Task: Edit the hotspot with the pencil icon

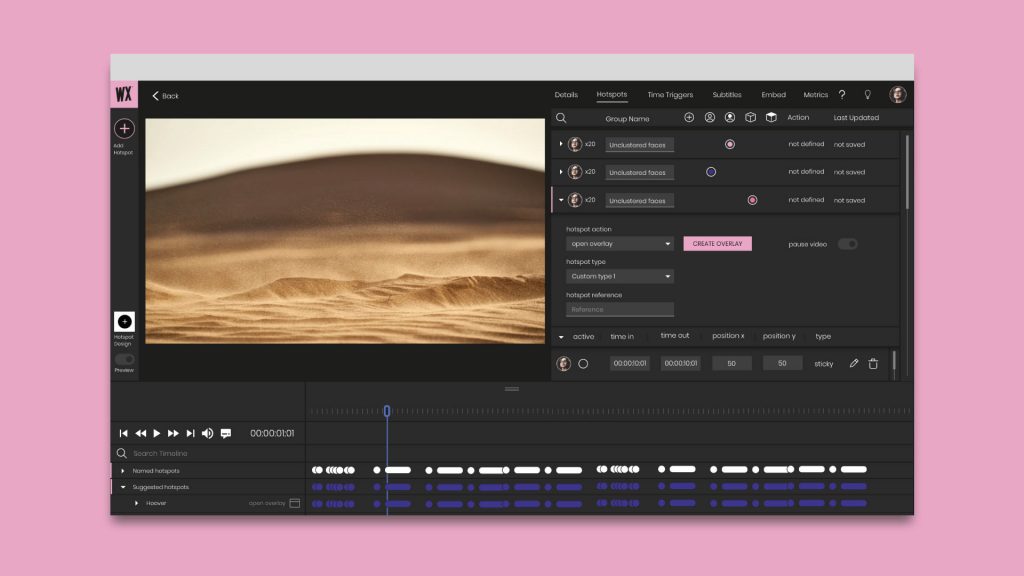Action: [854, 363]
